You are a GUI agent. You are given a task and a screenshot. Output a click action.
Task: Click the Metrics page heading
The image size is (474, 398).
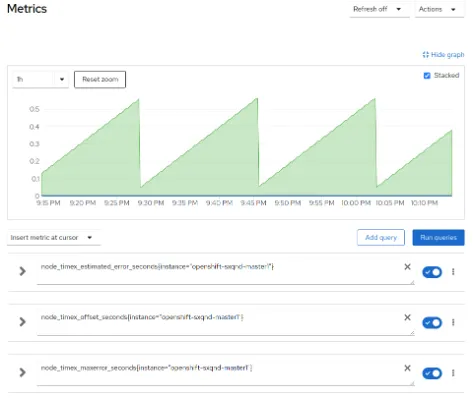coord(27,9)
